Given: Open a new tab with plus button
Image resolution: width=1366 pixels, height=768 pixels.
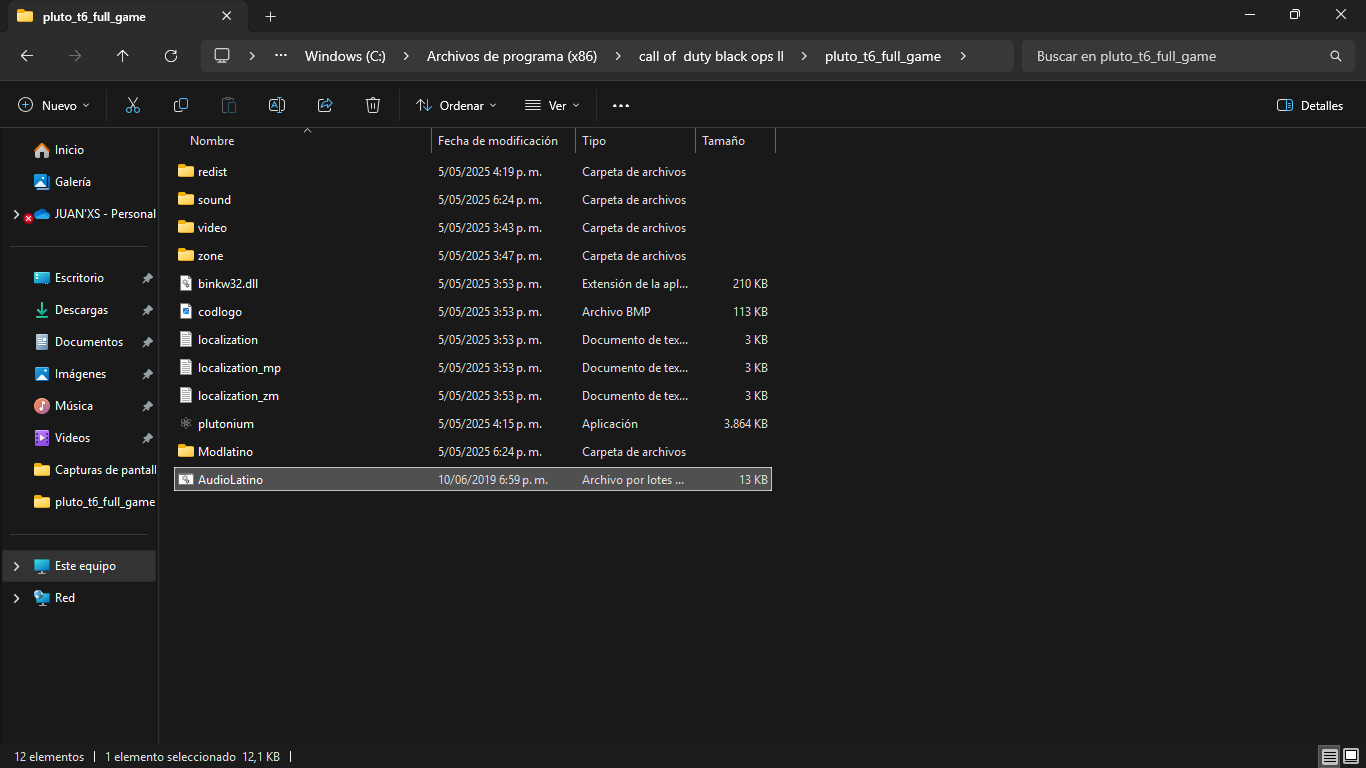Looking at the screenshot, I should tap(270, 16).
